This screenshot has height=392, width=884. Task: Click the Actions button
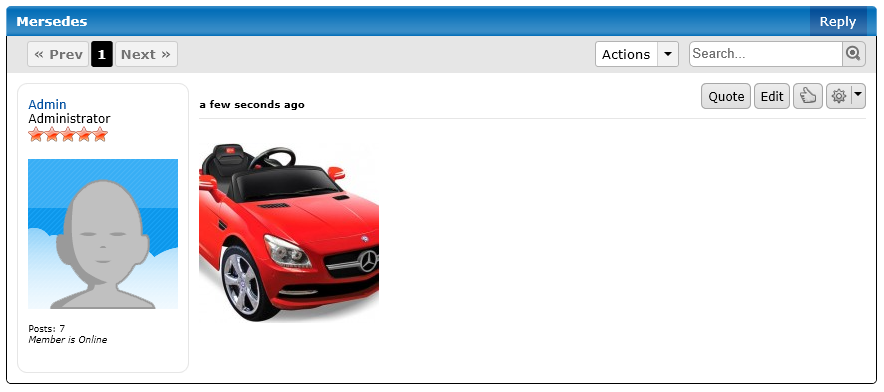point(626,54)
